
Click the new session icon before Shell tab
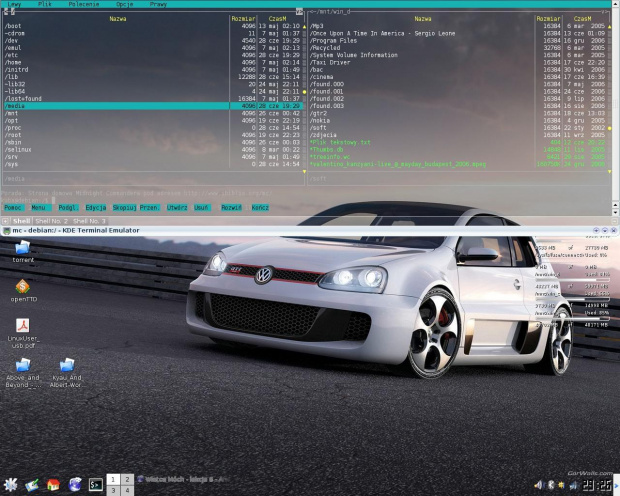click(x=6, y=221)
